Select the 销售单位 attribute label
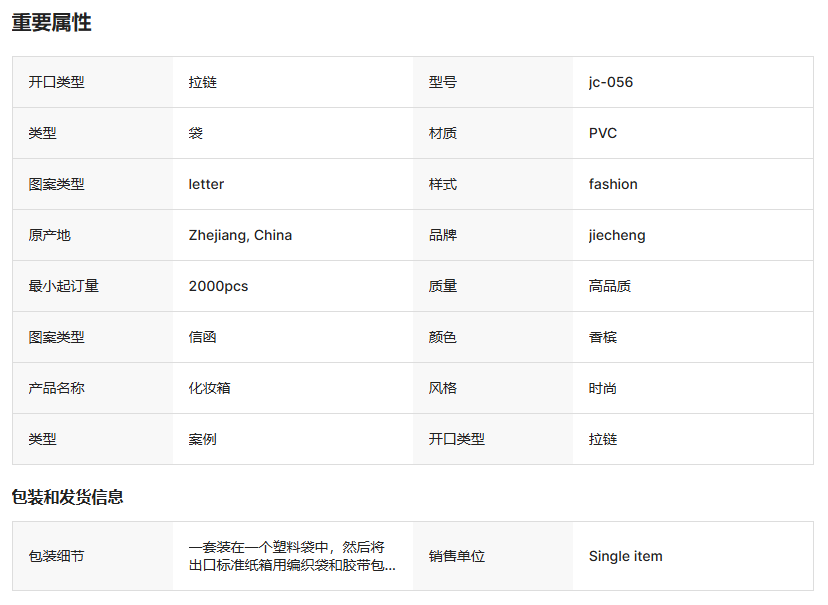This screenshot has width=828, height=605. (x=456, y=556)
